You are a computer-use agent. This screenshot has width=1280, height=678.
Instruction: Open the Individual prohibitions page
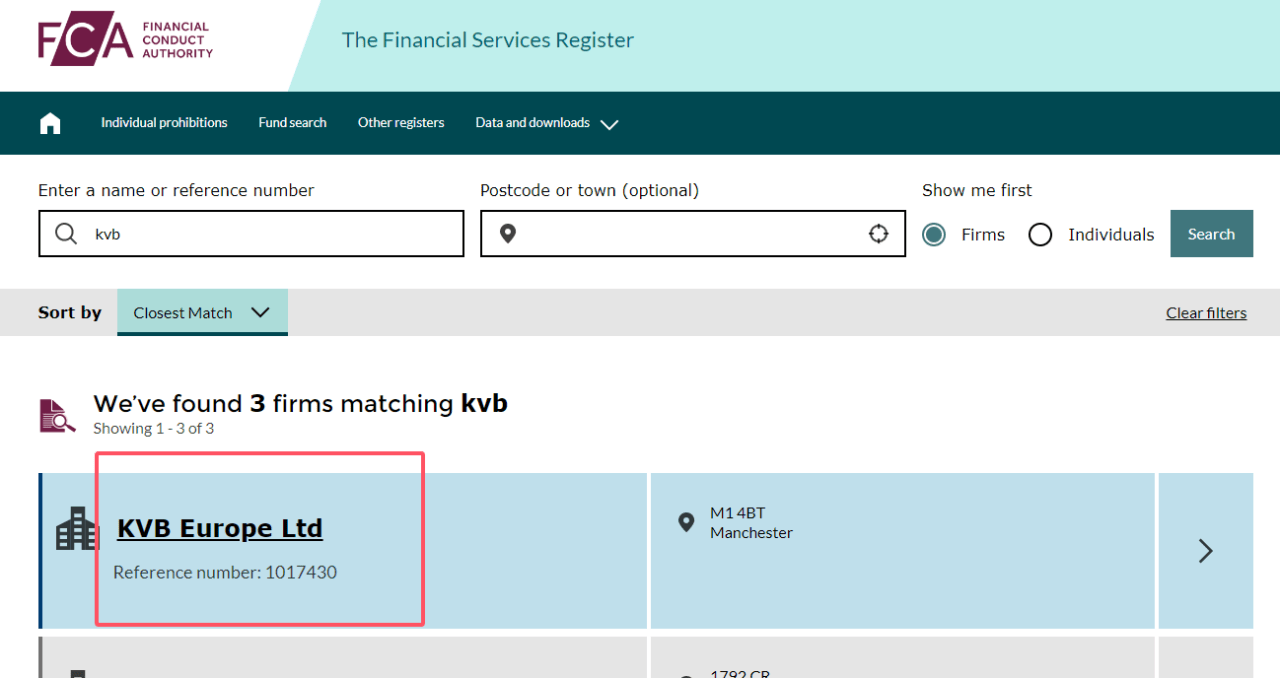pos(164,123)
